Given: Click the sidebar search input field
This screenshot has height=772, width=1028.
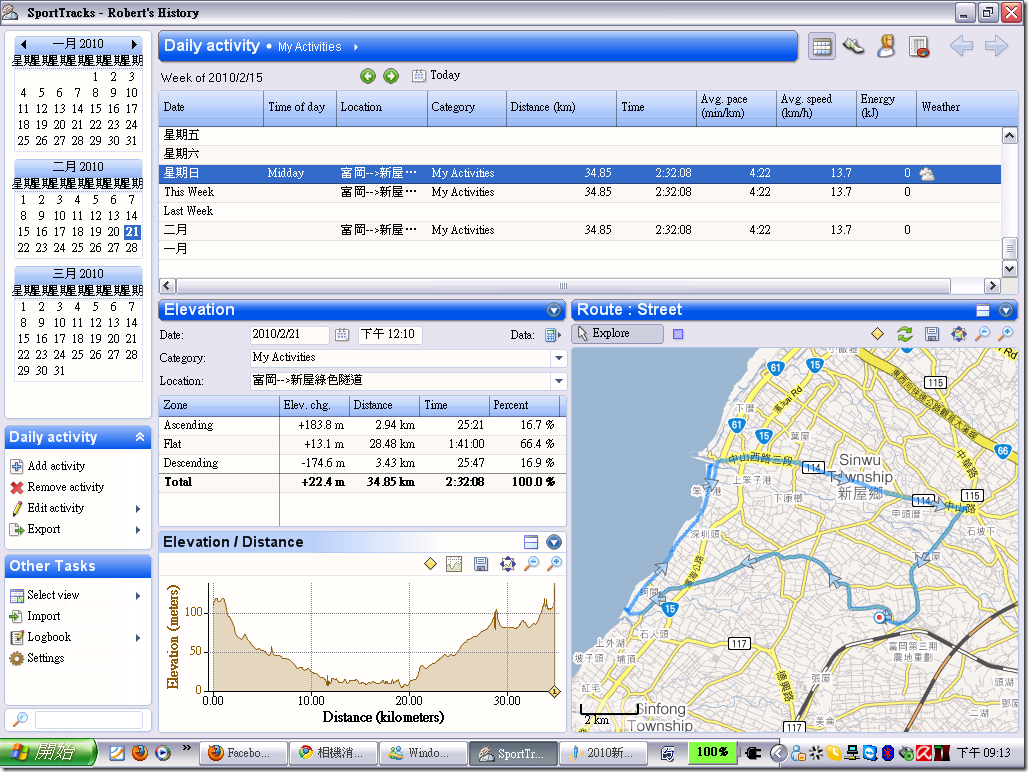Looking at the screenshot, I should 89,720.
